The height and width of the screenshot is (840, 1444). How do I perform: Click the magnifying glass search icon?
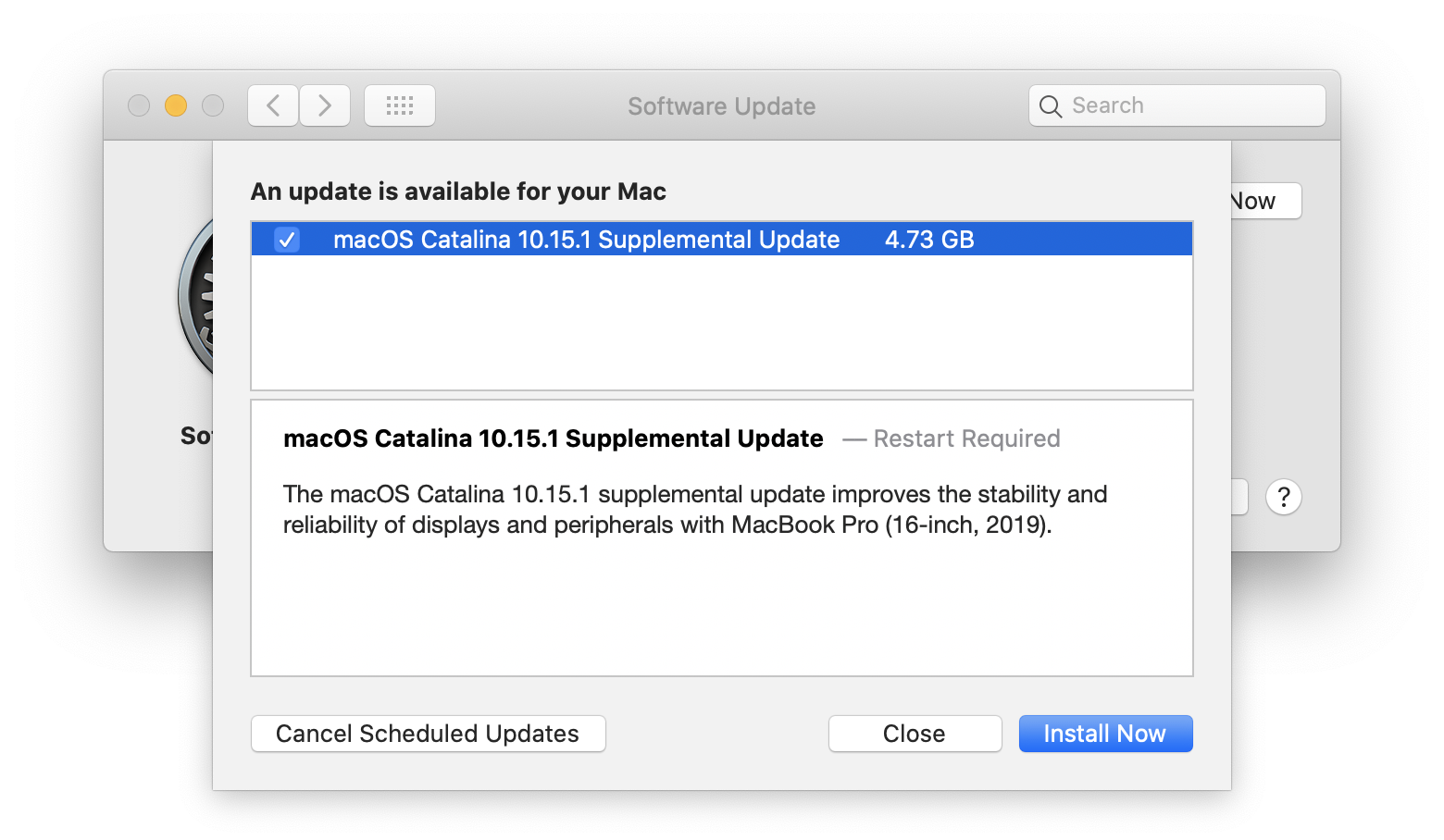click(1050, 106)
